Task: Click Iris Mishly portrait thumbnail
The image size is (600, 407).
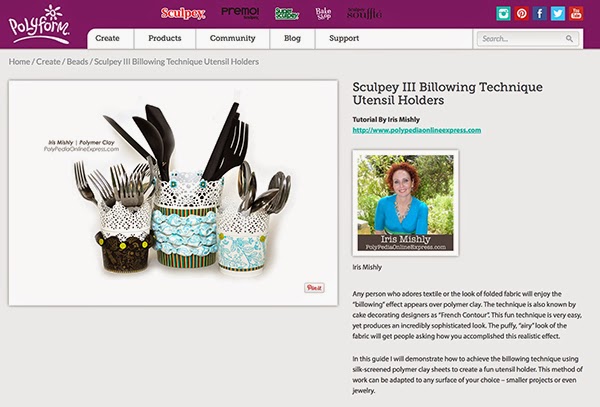Action: click(x=406, y=203)
